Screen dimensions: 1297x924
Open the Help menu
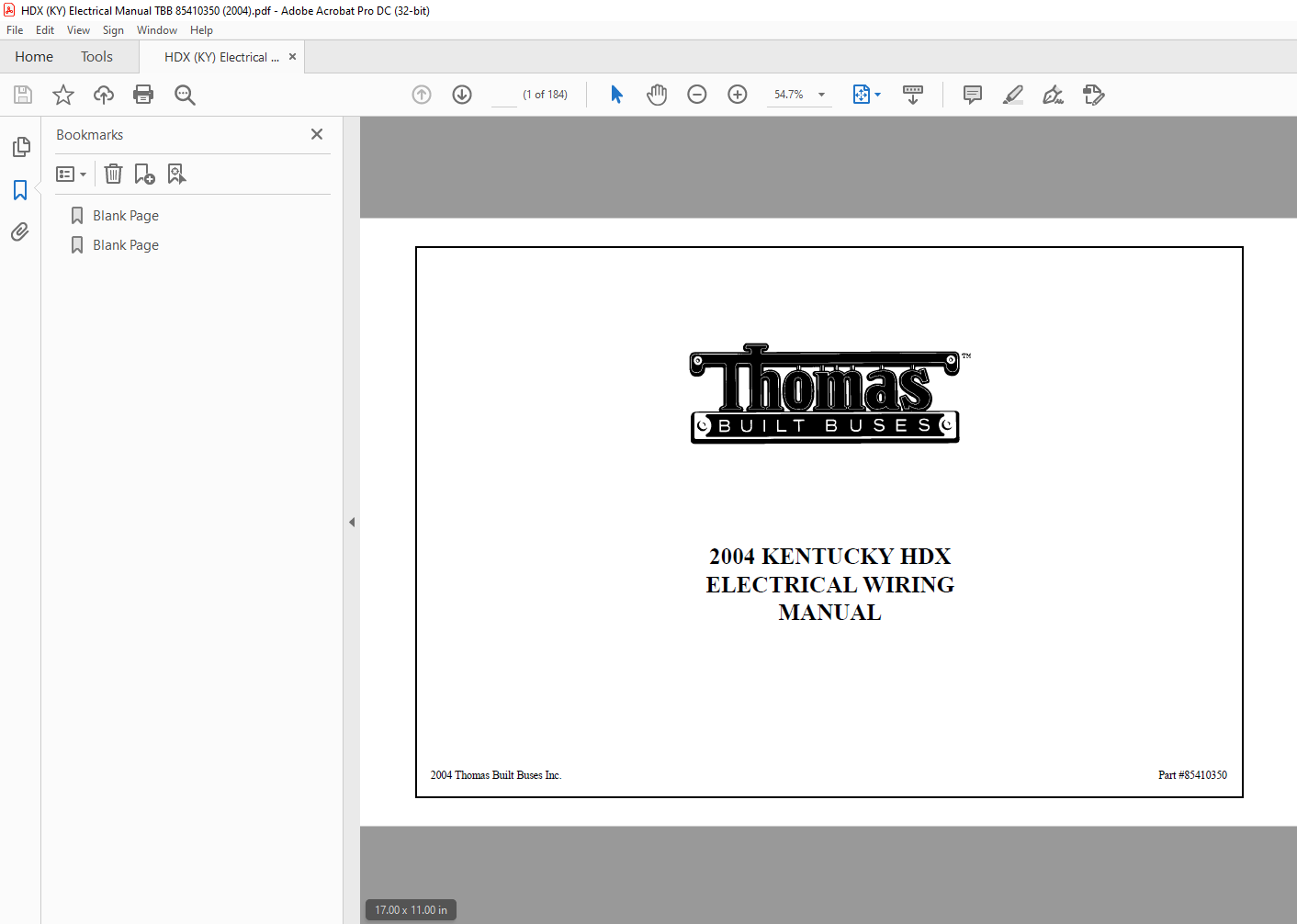[x=201, y=30]
